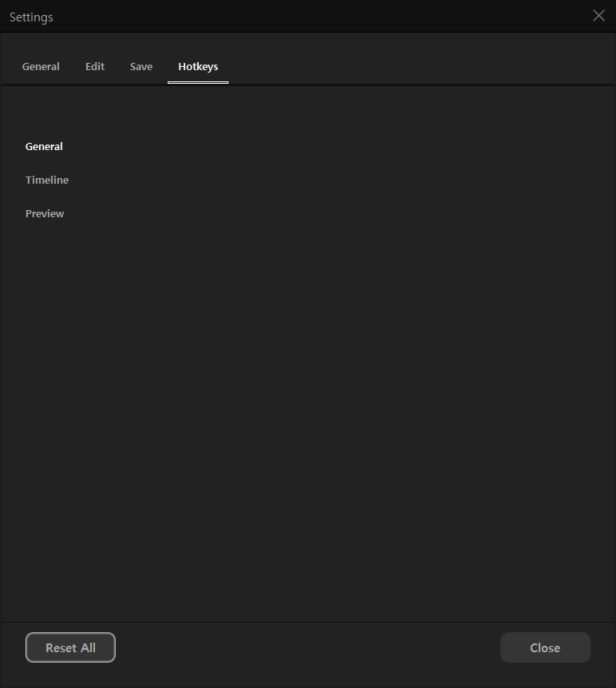Click the Reset All button
Screen dimensions: 616x688
[70, 648]
